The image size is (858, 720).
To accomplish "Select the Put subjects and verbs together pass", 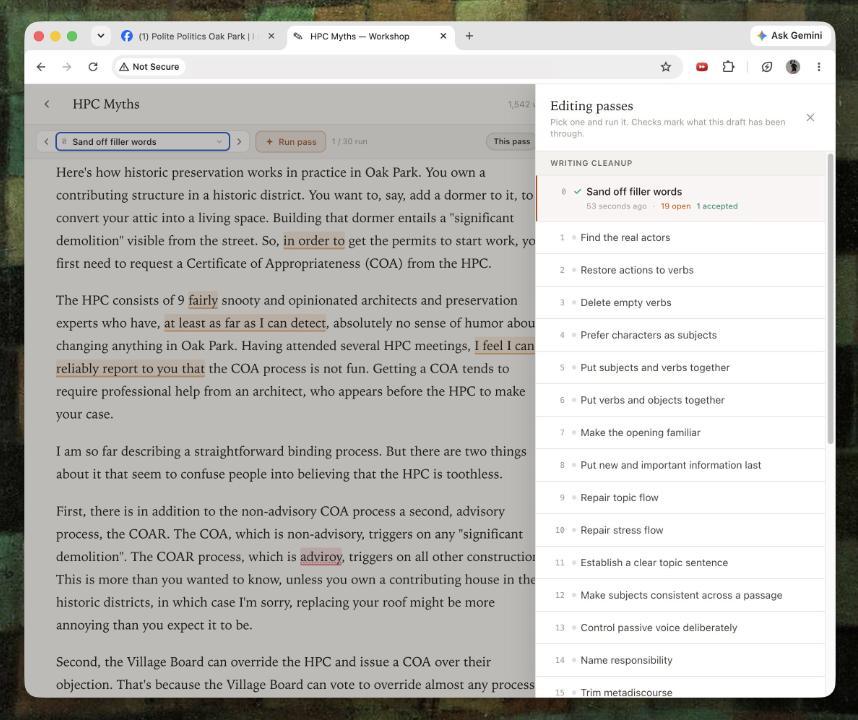I will pos(680,368).
